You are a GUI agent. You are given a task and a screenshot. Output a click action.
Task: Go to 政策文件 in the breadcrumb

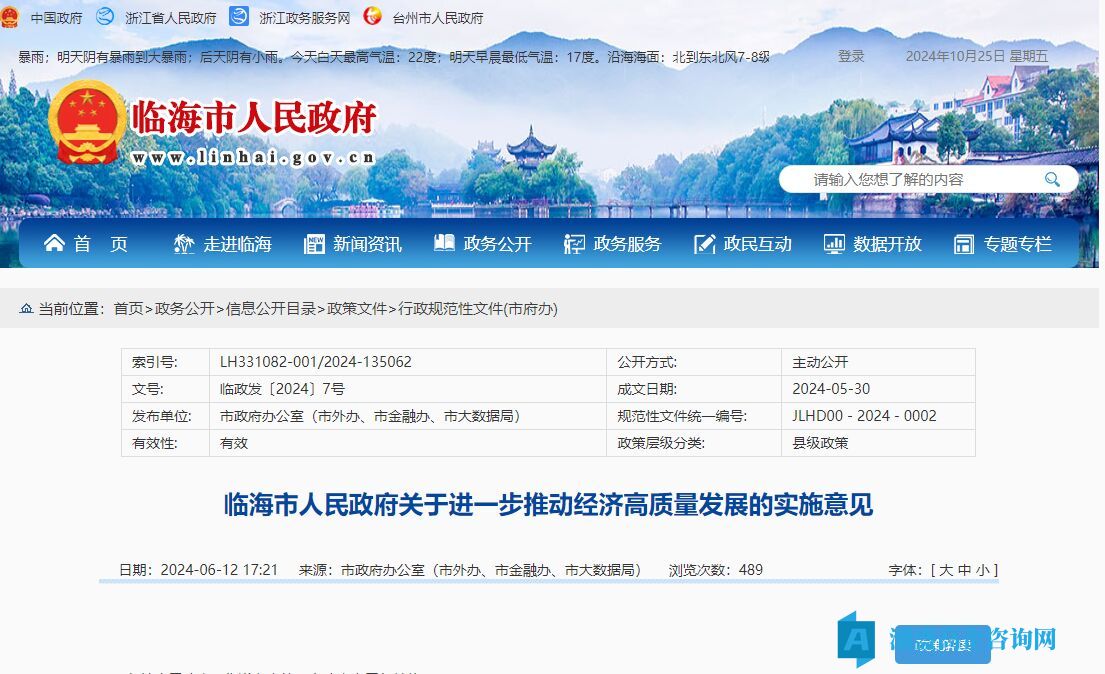coord(357,309)
